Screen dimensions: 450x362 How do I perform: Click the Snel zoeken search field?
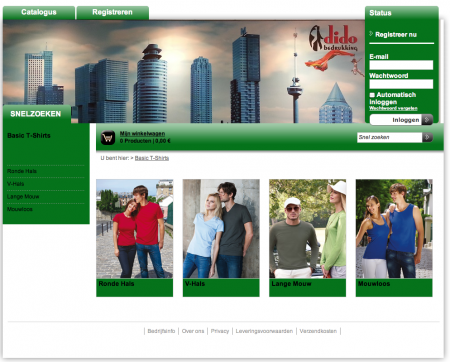389,137
